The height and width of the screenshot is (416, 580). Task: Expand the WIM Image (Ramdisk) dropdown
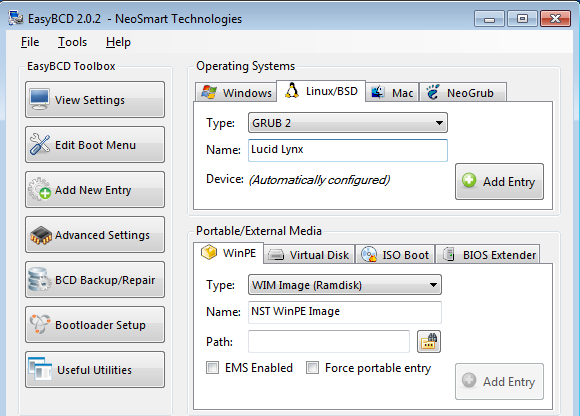pos(345,285)
